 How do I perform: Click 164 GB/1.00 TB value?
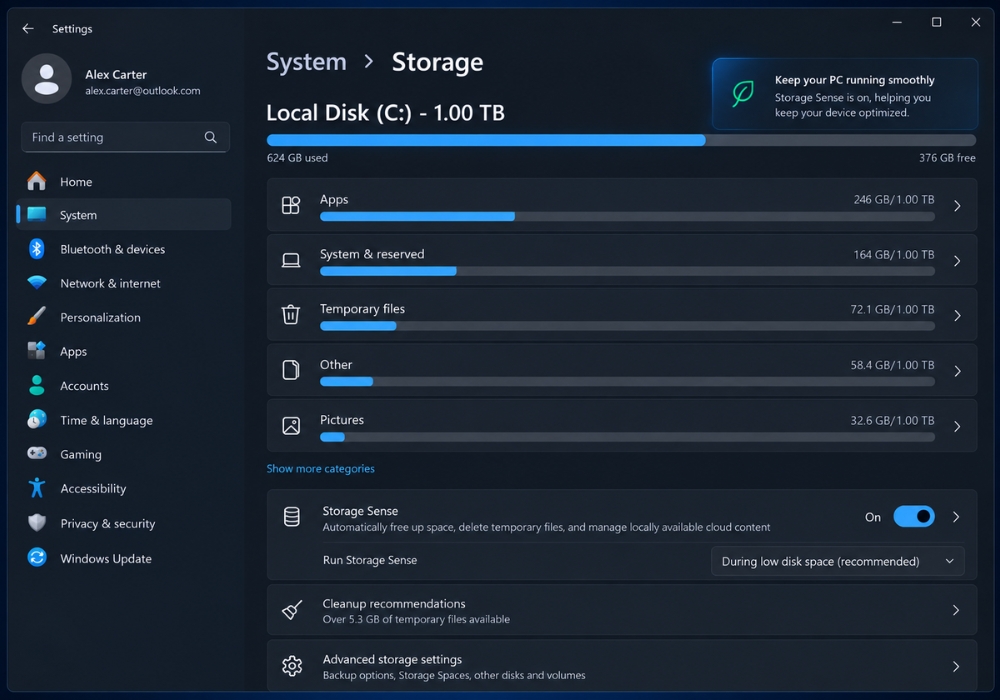coord(893,254)
